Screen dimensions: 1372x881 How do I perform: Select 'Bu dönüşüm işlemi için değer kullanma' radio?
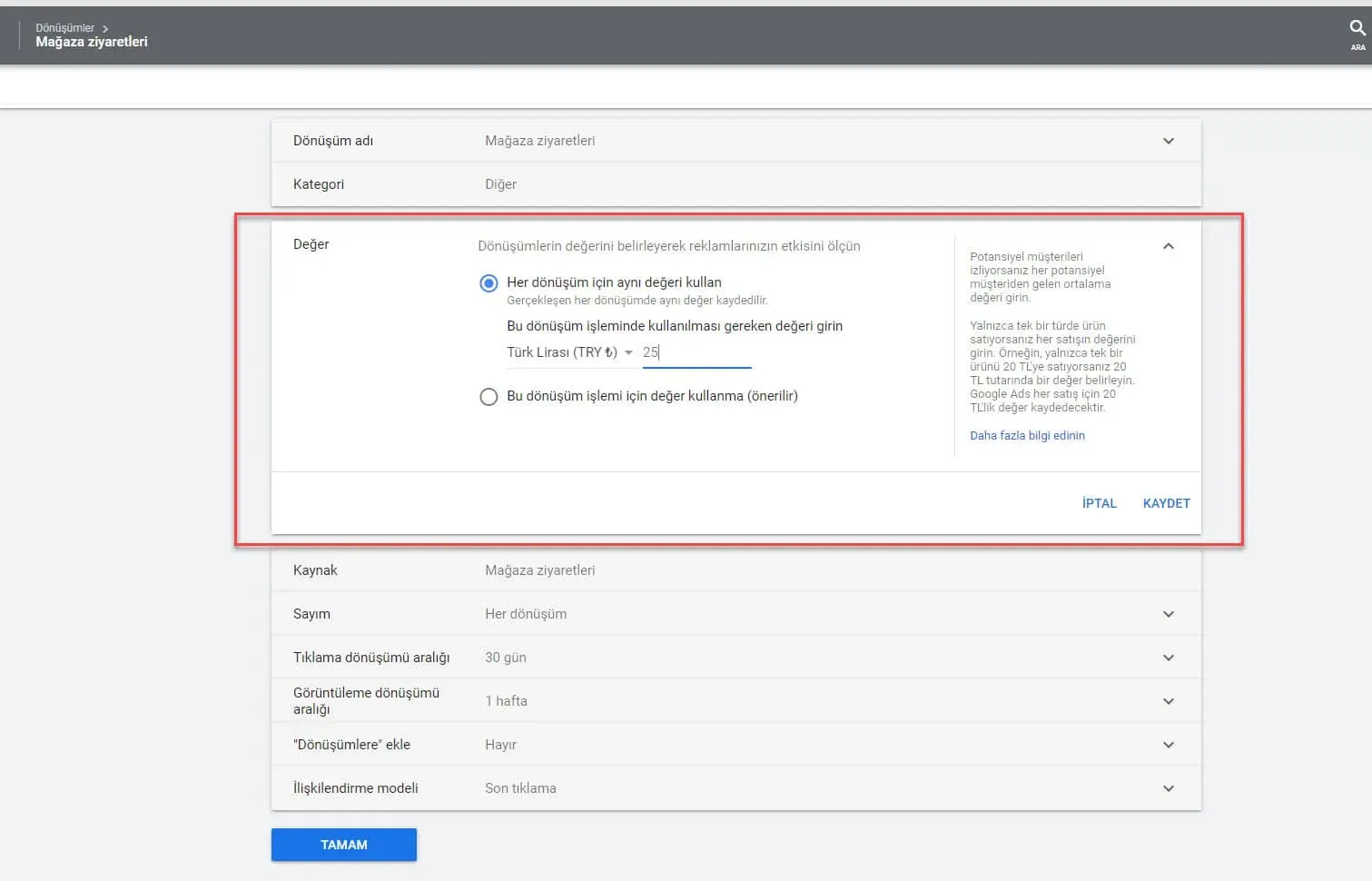(489, 397)
